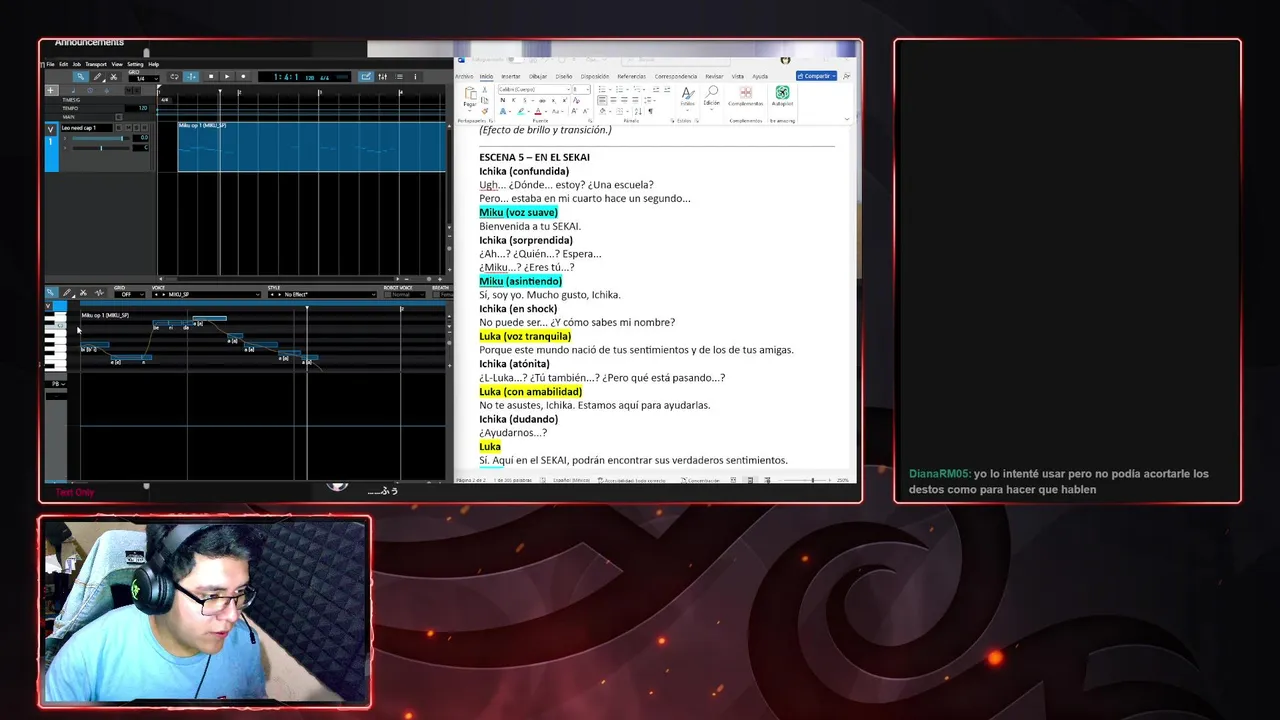The height and width of the screenshot is (720, 1280).
Task: Apply red font color in Word
Action: [538, 111]
